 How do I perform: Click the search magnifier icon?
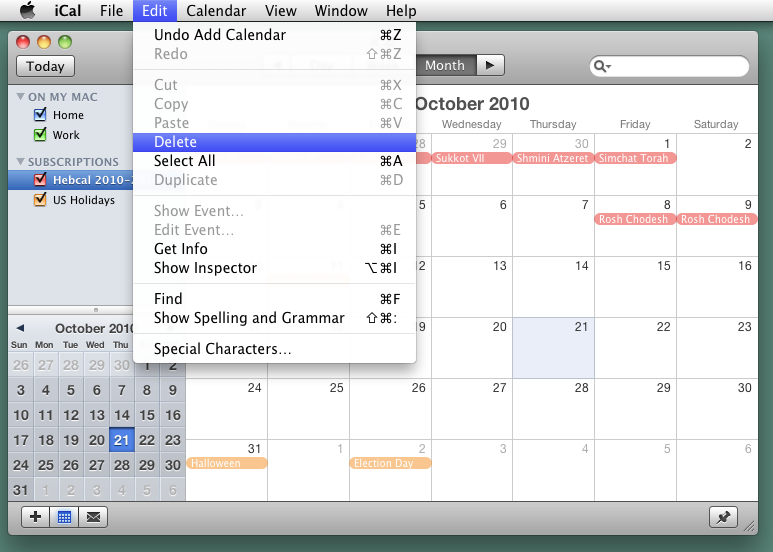(x=602, y=66)
